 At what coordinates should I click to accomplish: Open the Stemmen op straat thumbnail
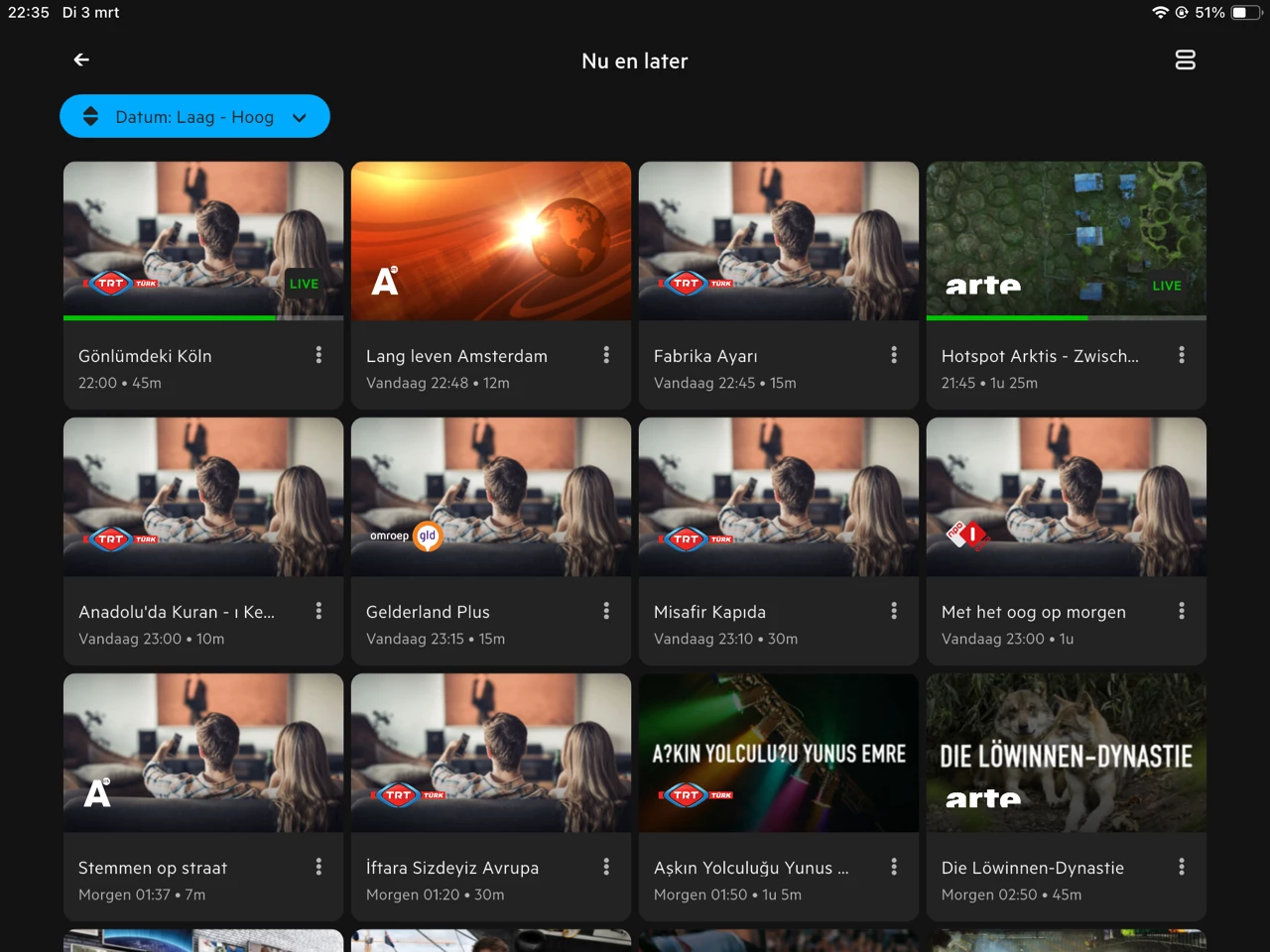pos(203,753)
